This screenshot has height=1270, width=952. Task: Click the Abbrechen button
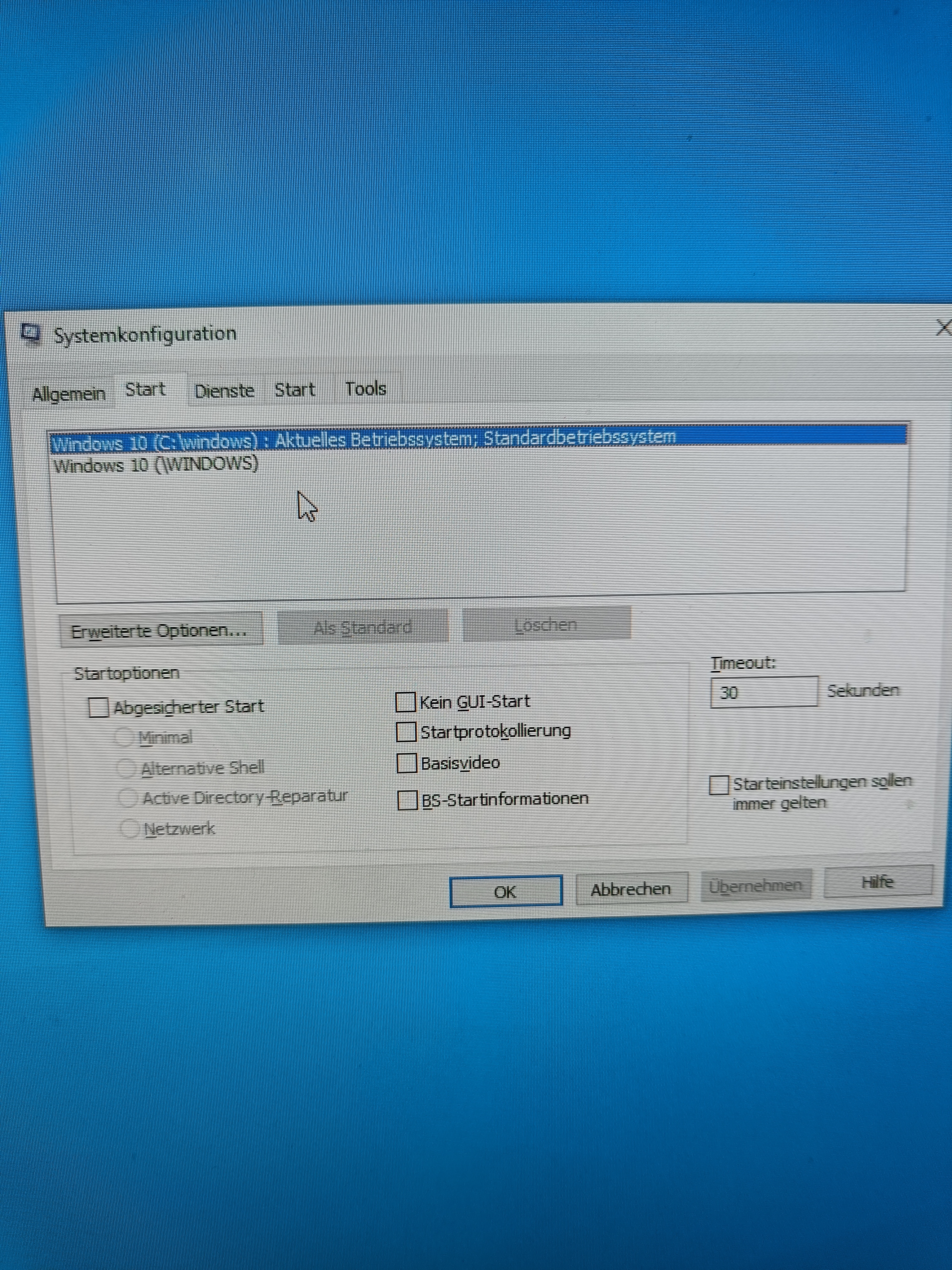pyautogui.click(x=631, y=889)
